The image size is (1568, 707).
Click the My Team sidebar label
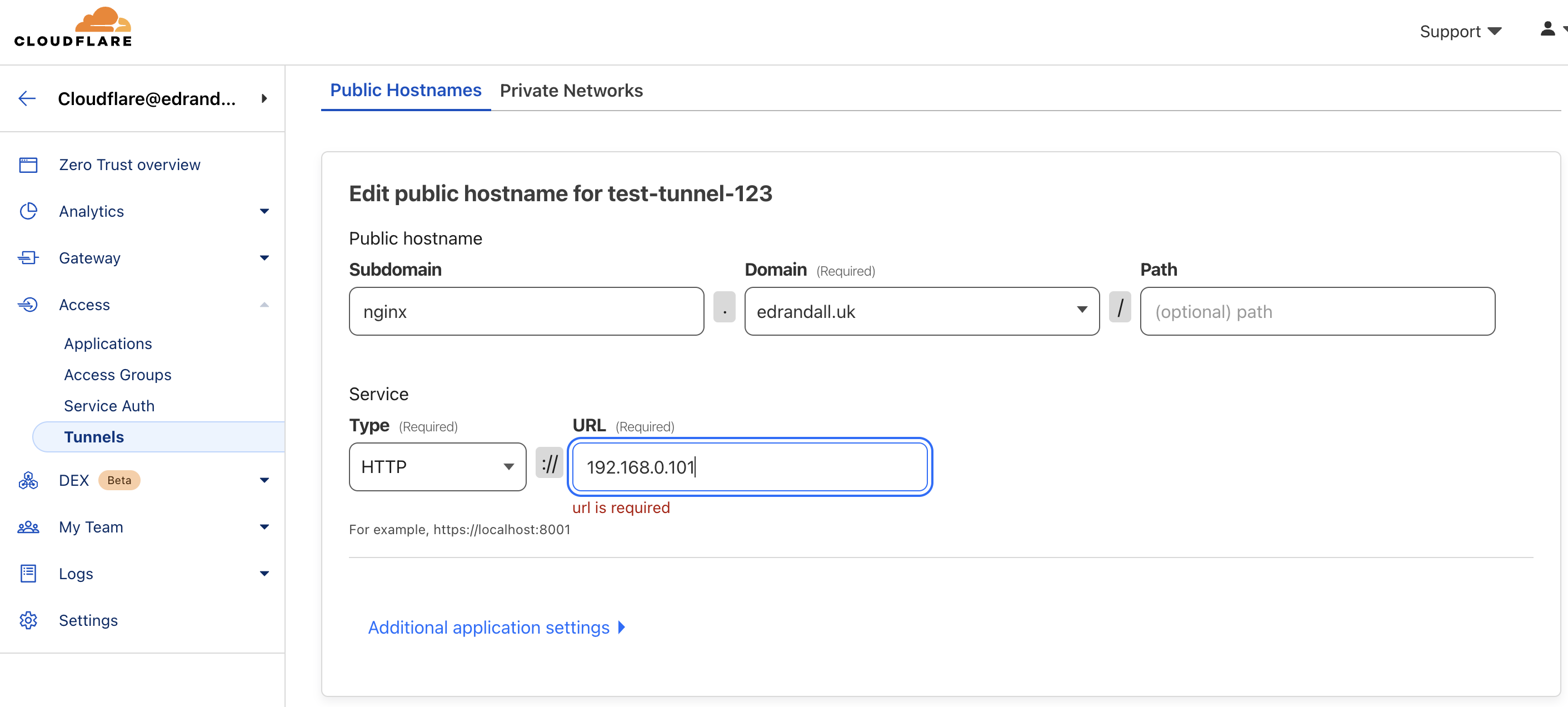coord(91,527)
